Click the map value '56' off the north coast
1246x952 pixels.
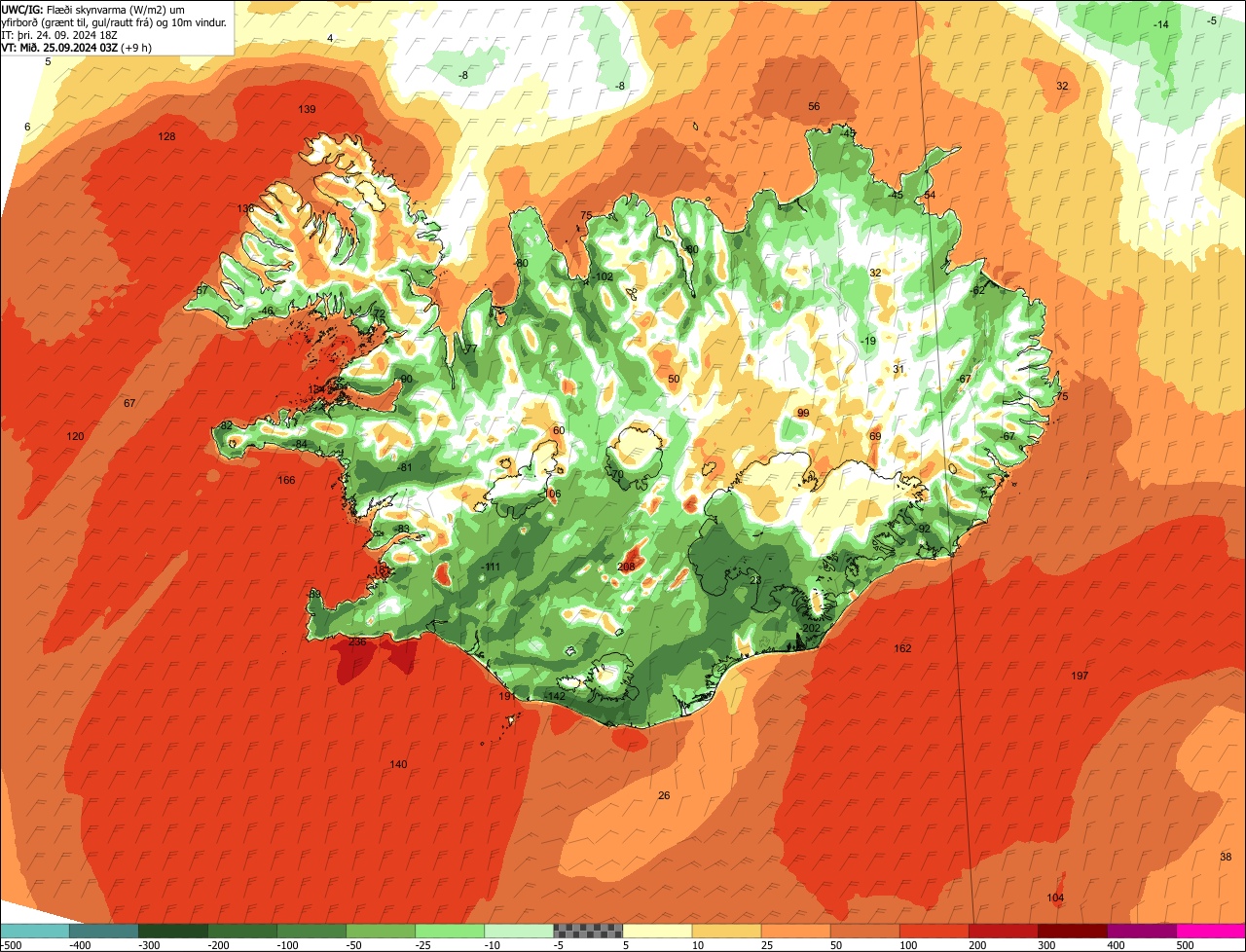814,106
